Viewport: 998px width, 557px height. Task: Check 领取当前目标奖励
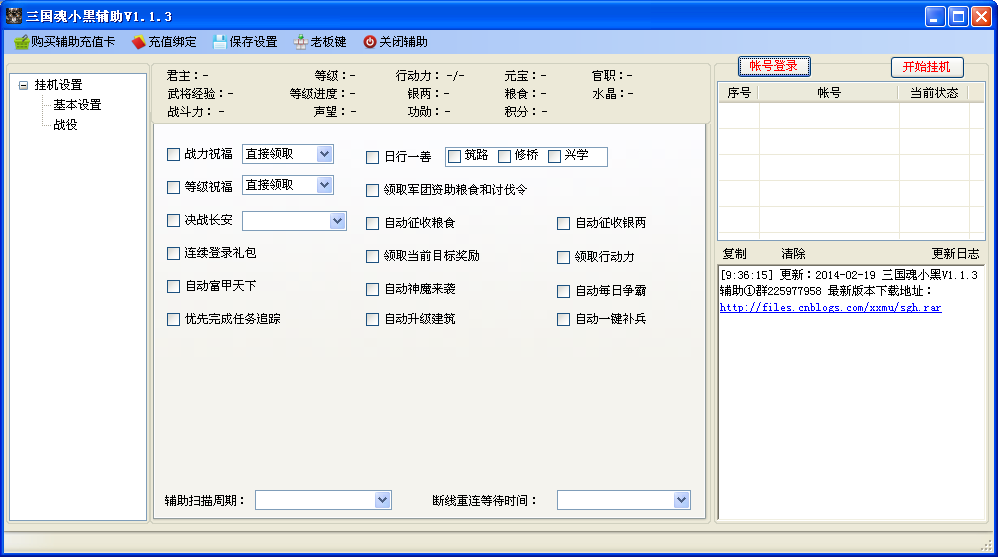(x=372, y=257)
